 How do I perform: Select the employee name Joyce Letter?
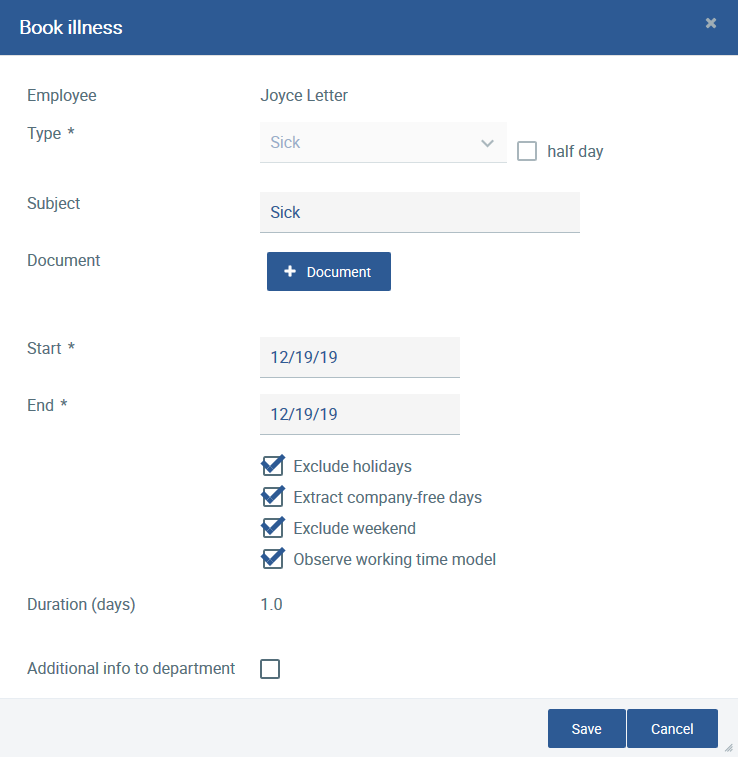pos(304,96)
